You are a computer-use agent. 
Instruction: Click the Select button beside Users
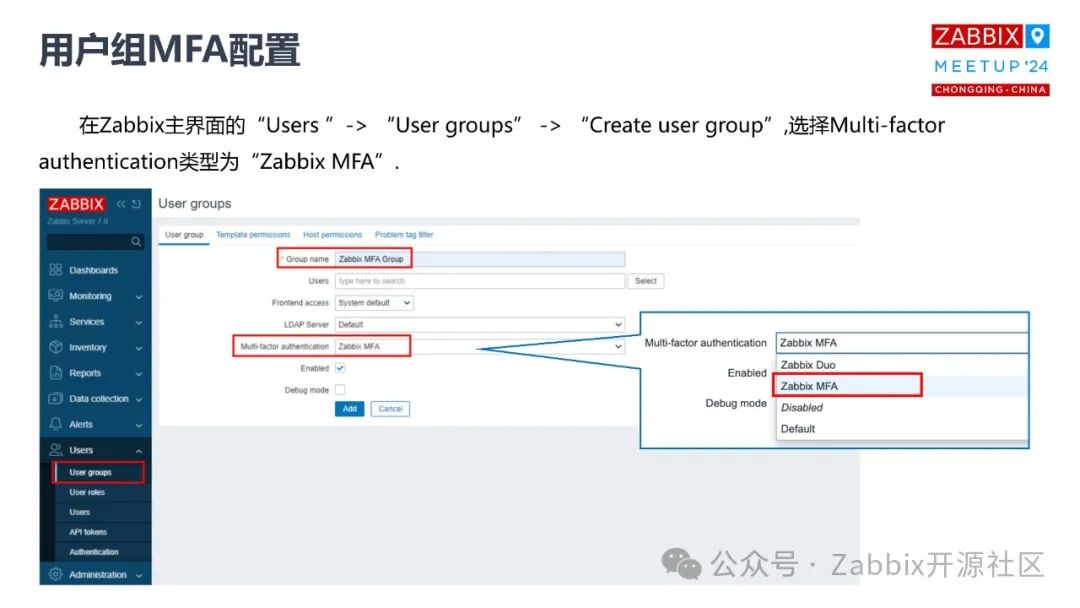[645, 281]
